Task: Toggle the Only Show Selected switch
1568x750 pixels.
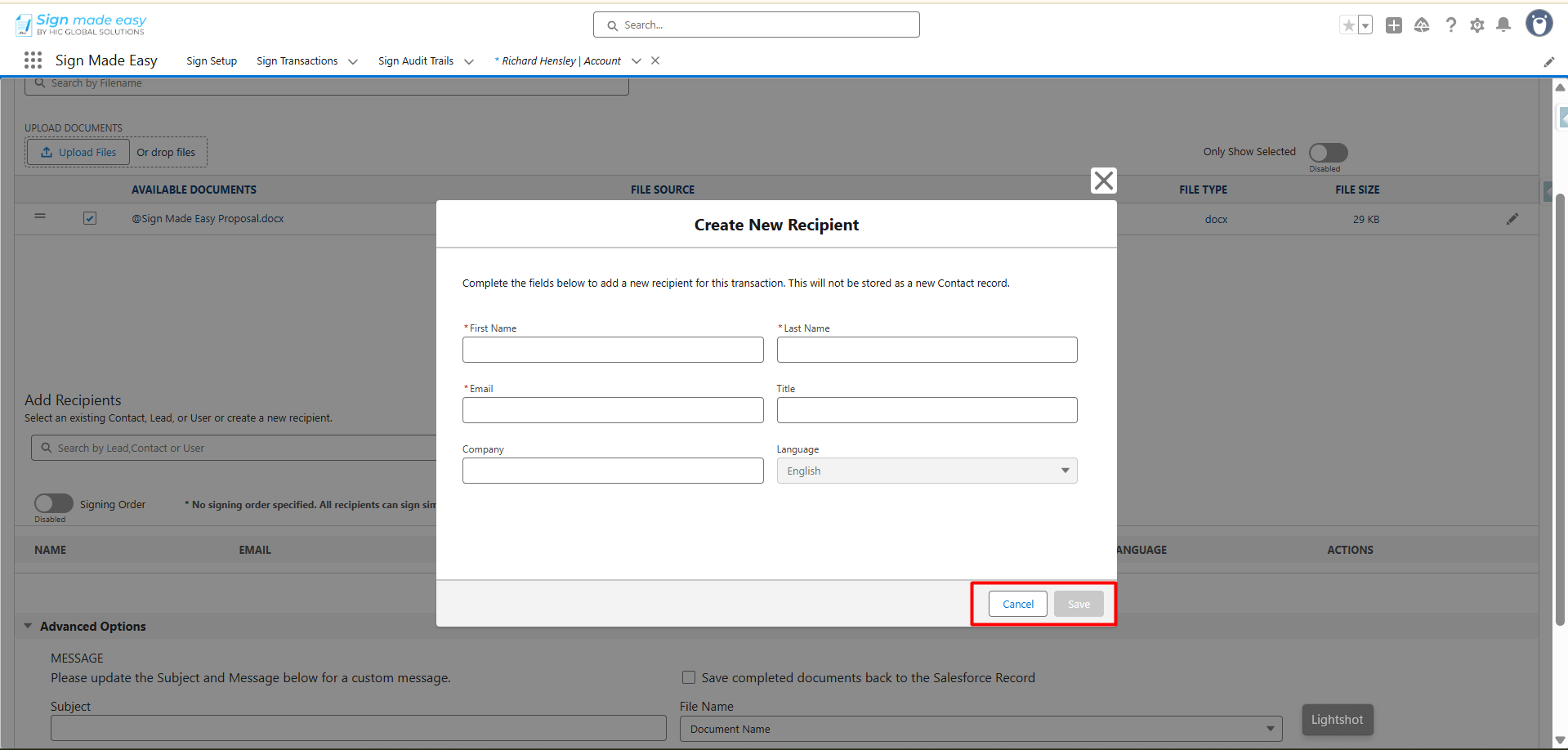Action: [x=1329, y=153]
